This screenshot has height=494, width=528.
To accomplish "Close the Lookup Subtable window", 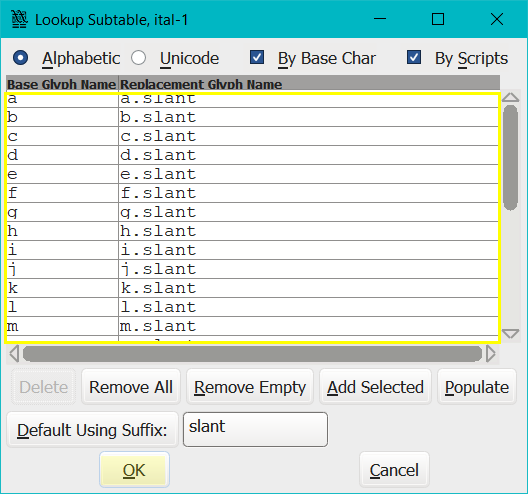I will (497, 19).
